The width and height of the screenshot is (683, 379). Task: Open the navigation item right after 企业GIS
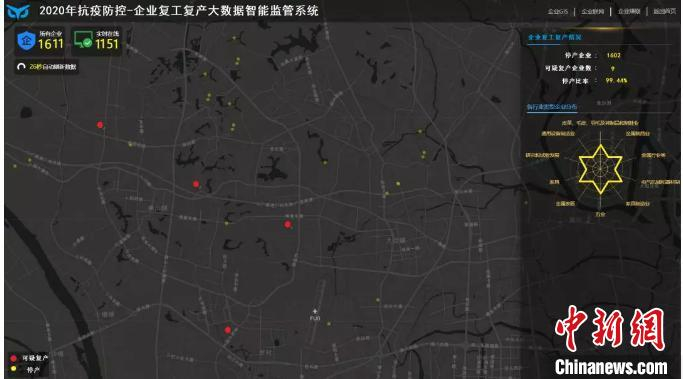coord(593,11)
